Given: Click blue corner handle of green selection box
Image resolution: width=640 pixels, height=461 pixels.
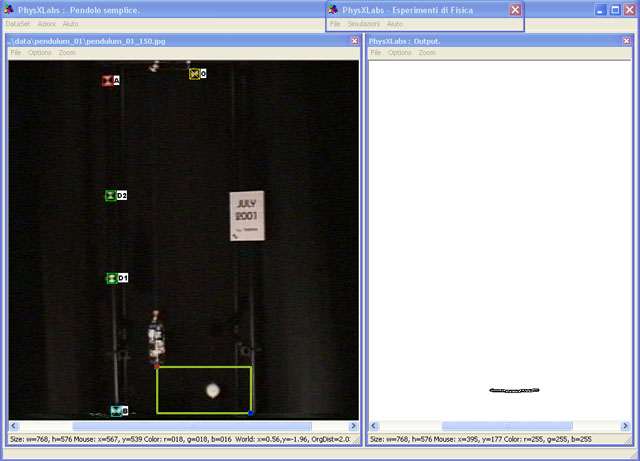Looking at the screenshot, I should pyautogui.click(x=251, y=413).
